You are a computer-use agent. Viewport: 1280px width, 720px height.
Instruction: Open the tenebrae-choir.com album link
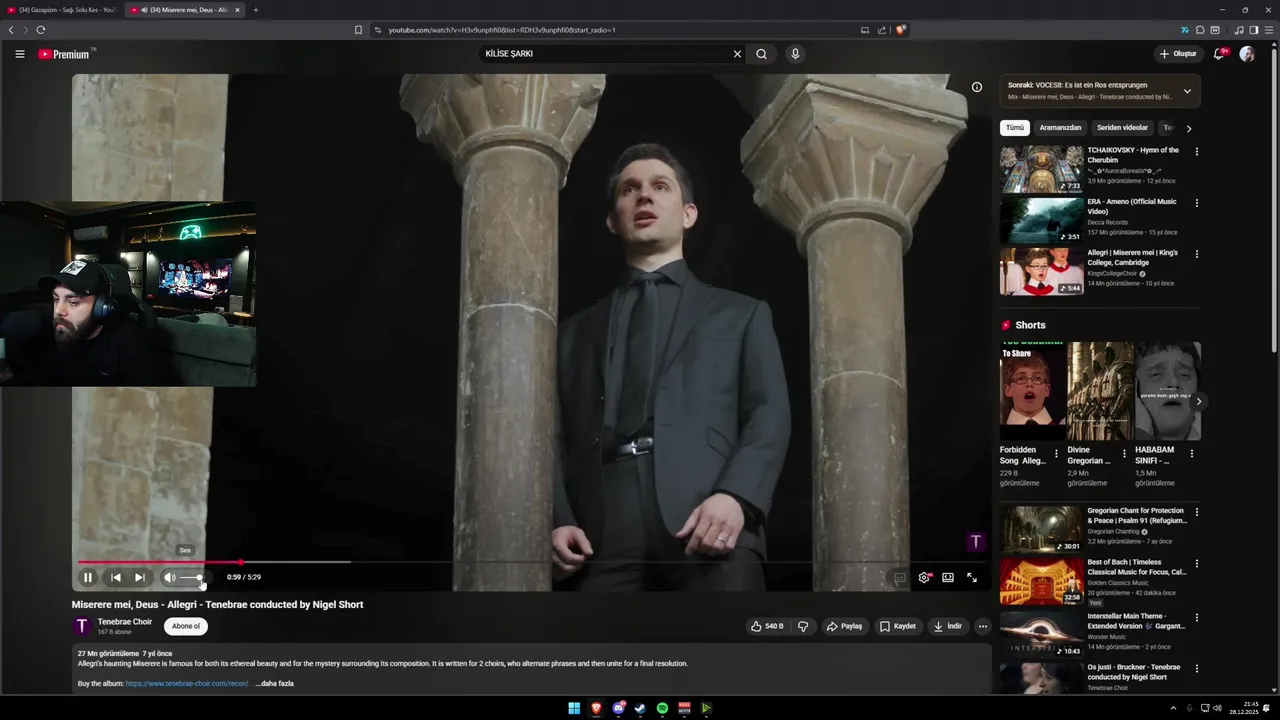[x=187, y=683]
